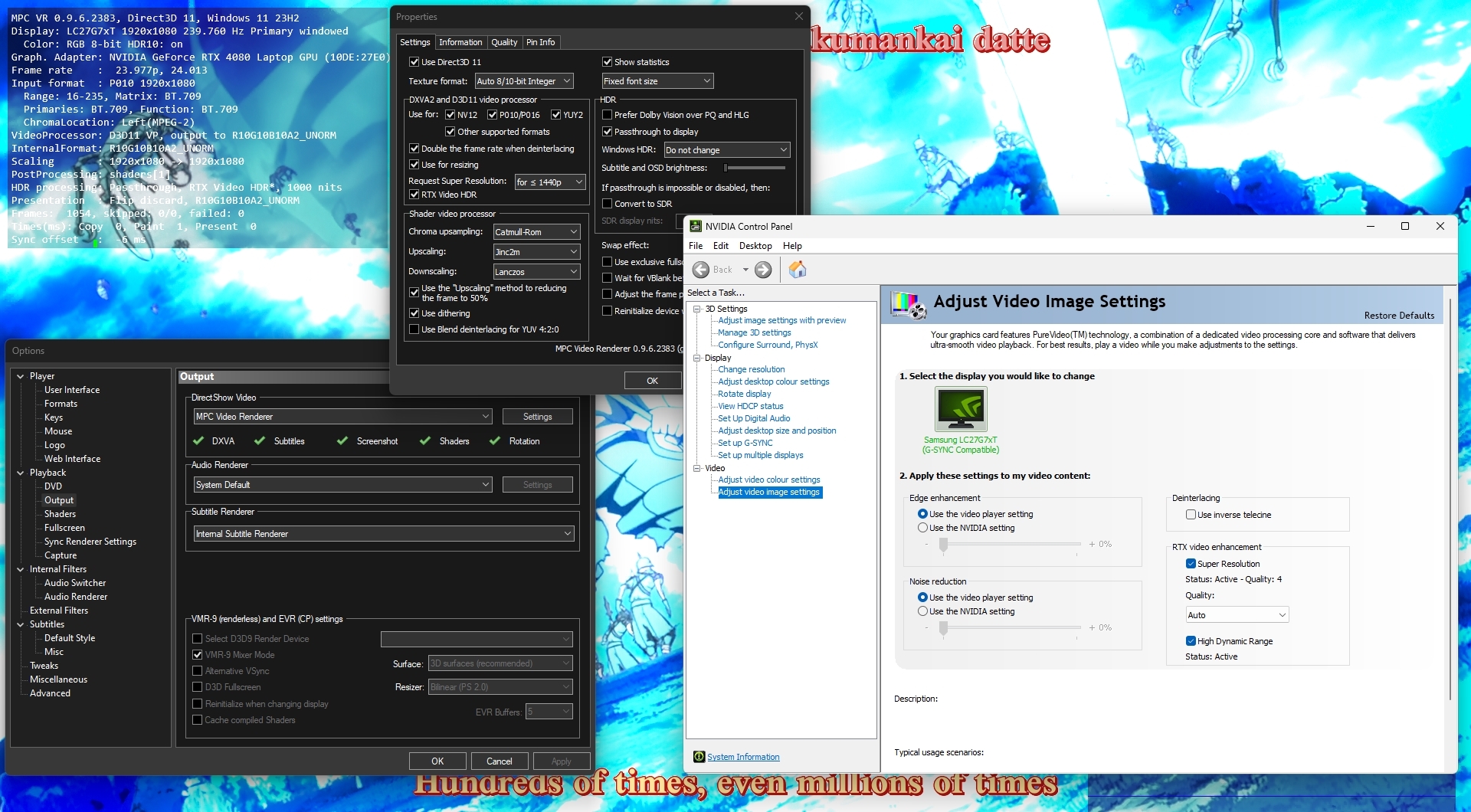Open Set up G-SYNC task link

tap(745, 443)
